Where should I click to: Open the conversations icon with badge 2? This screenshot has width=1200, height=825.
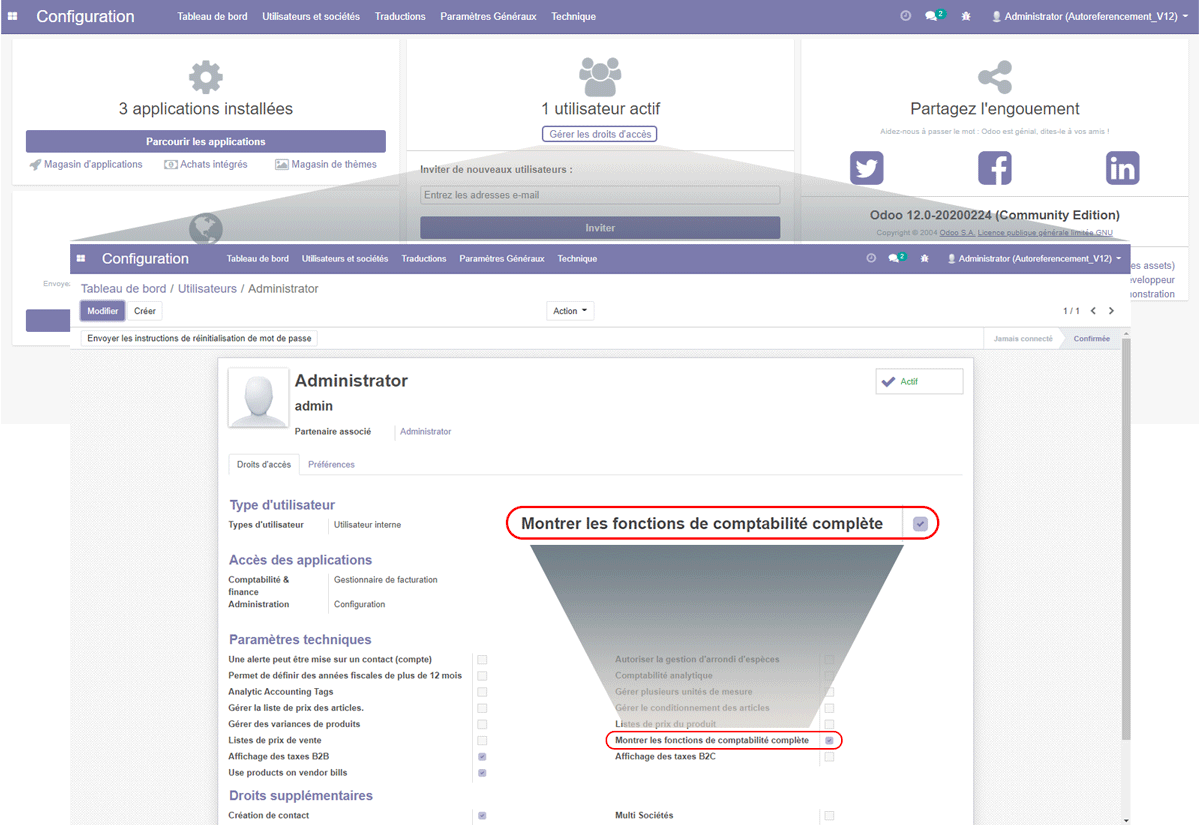[933, 17]
